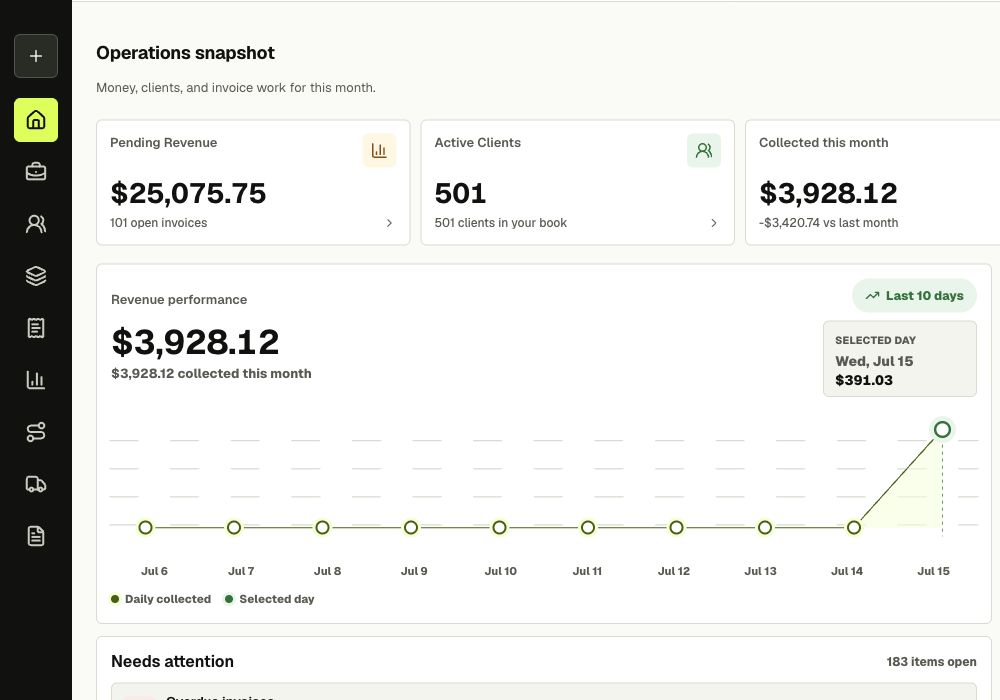Open the Last 10 days range selector
The width and height of the screenshot is (1000, 700).
point(915,296)
